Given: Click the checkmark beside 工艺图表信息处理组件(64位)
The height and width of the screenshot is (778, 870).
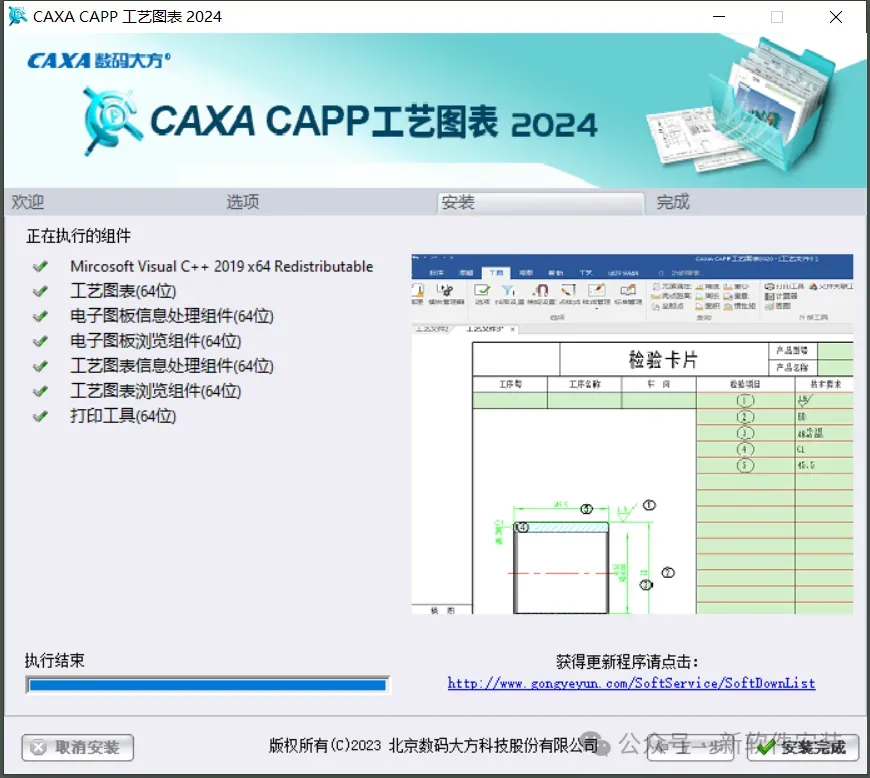Looking at the screenshot, I should click(x=40, y=366).
